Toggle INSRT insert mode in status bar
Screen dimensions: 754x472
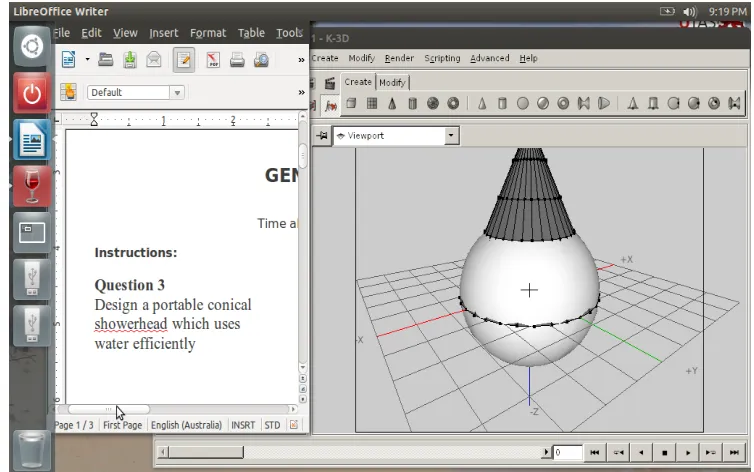click(x=243, y=425)
